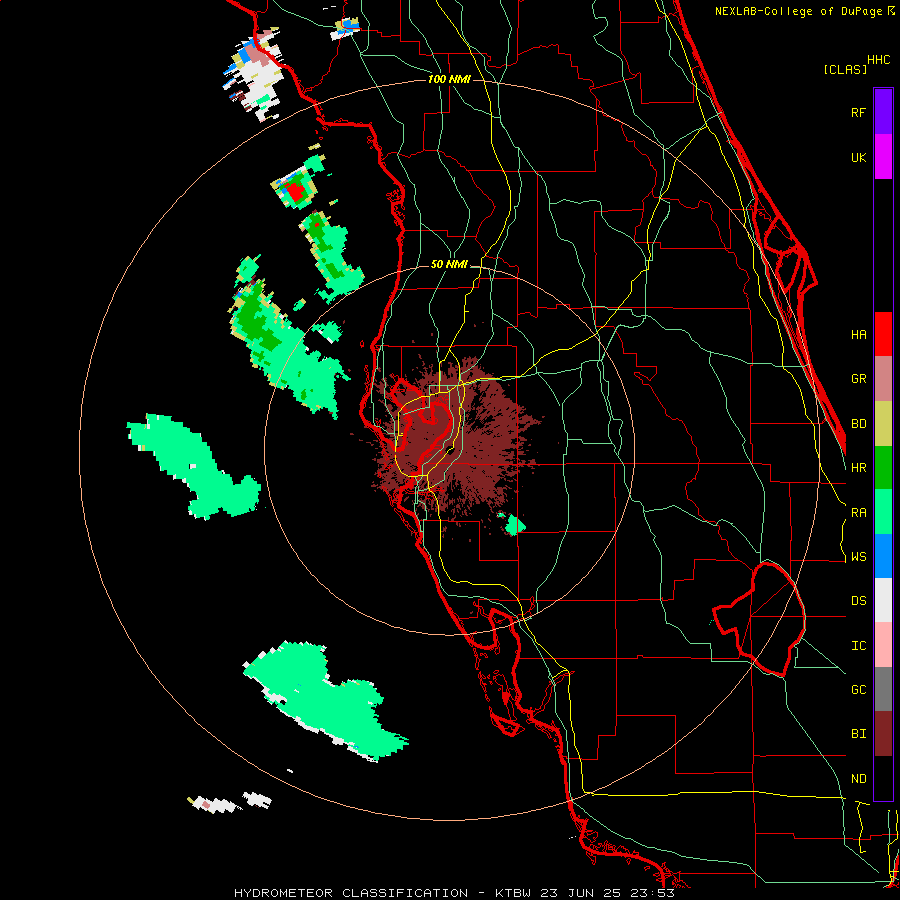This screenshot has height=900, width=900.
Task: Click the RF legend label
Action: point(858,112)
